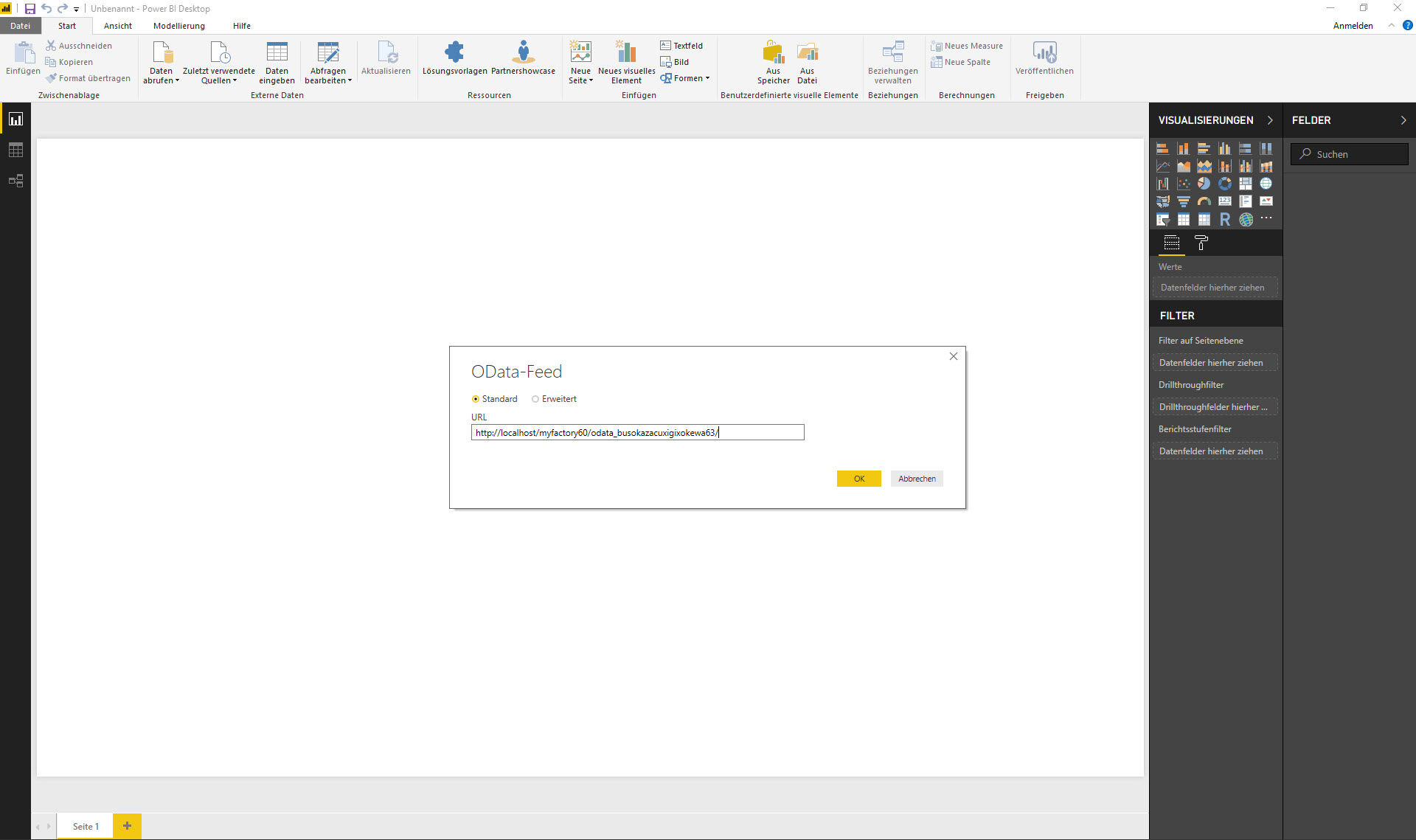Open the Relationships view in sidebar
This screenshot has width=1416, height=840.
[15, 181]
